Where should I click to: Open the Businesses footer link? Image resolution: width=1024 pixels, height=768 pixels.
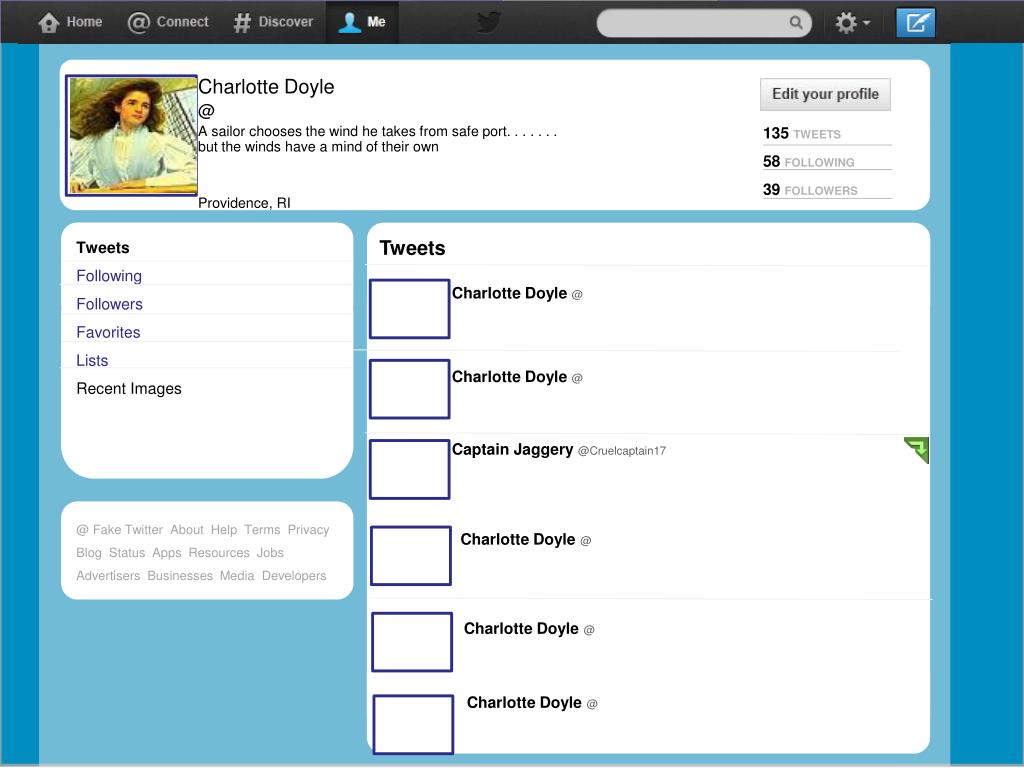click(180, 575)
